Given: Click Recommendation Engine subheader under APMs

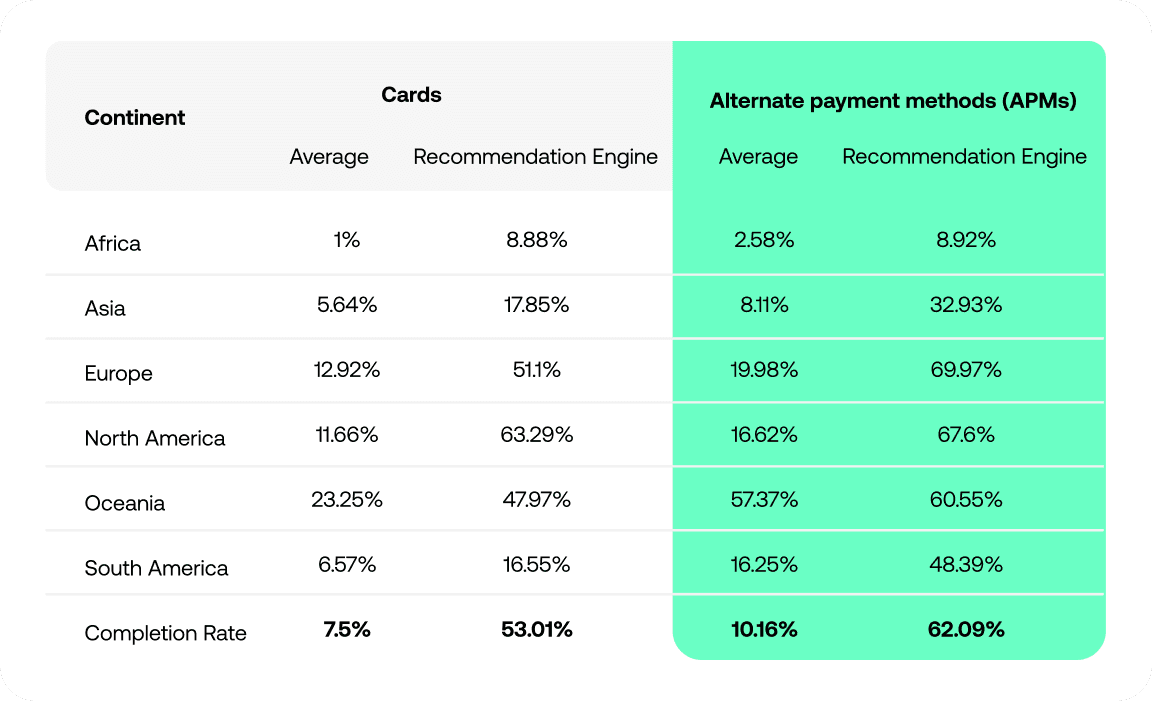Looking at the screenshot, I should (x=964, y=157).
